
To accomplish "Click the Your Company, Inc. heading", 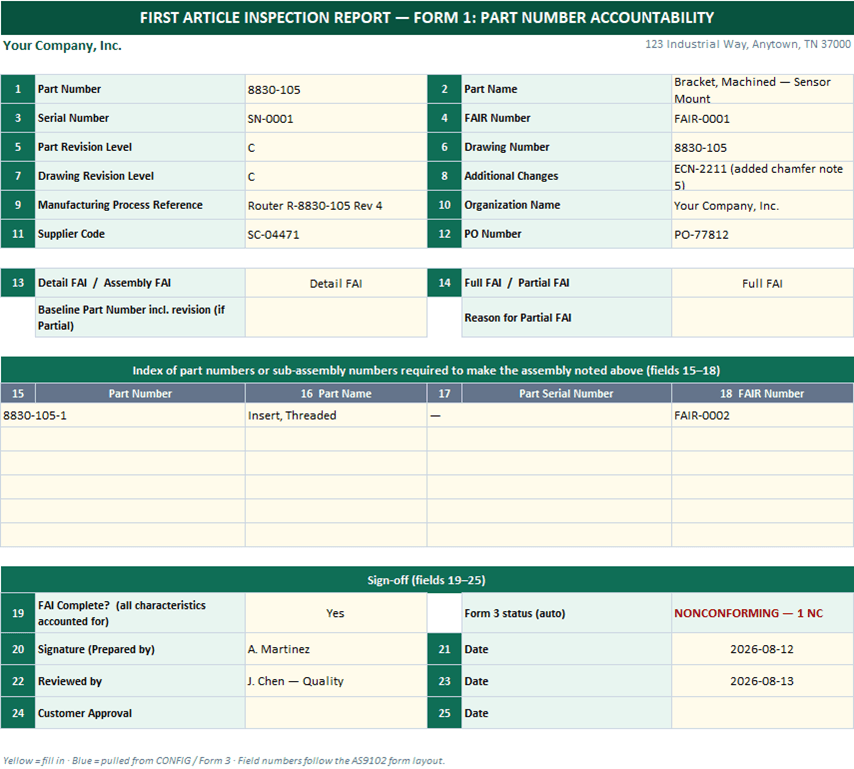I will pos(62,46).
